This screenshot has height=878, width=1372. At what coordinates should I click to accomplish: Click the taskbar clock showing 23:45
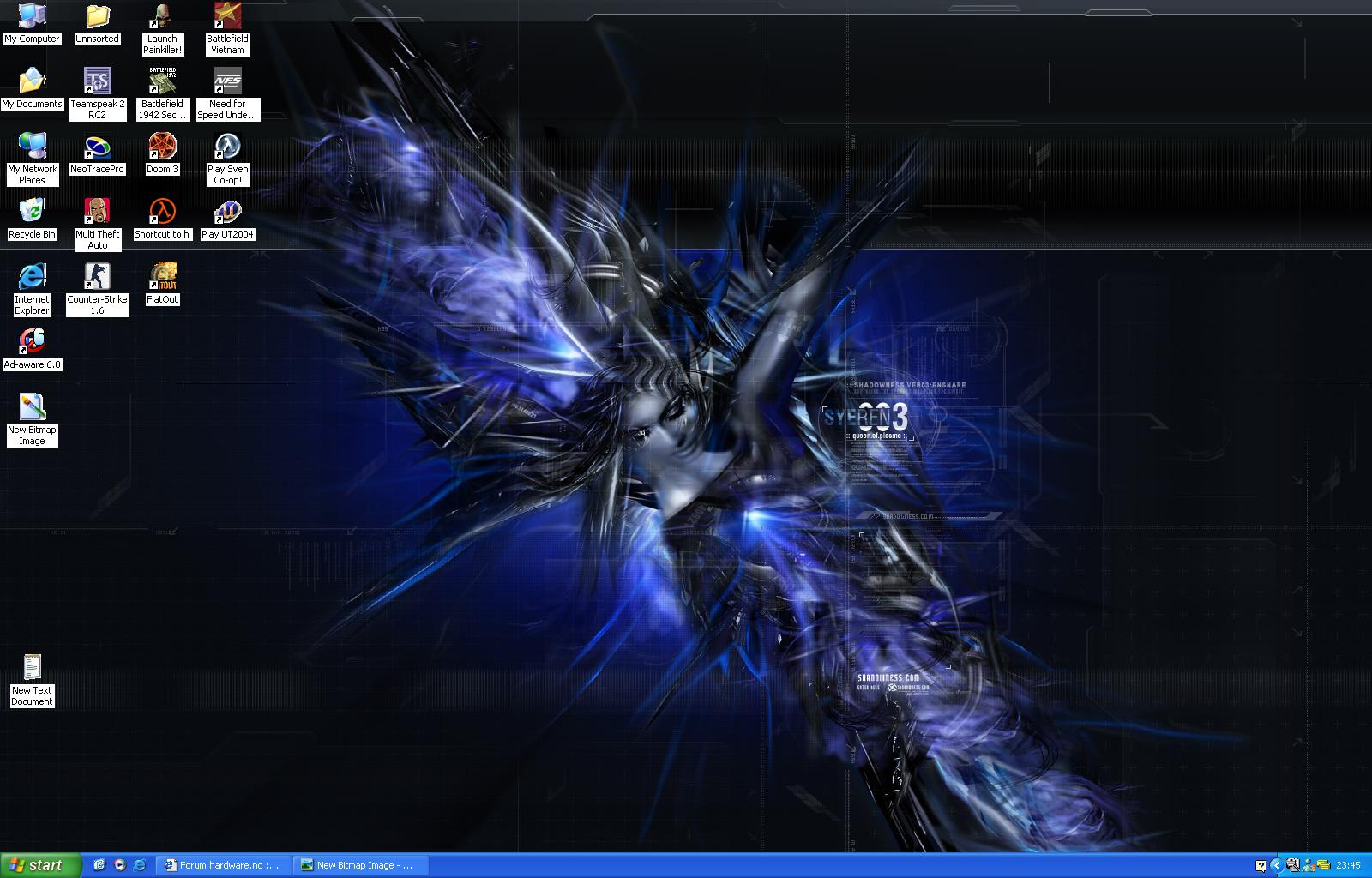(1348, 866)
